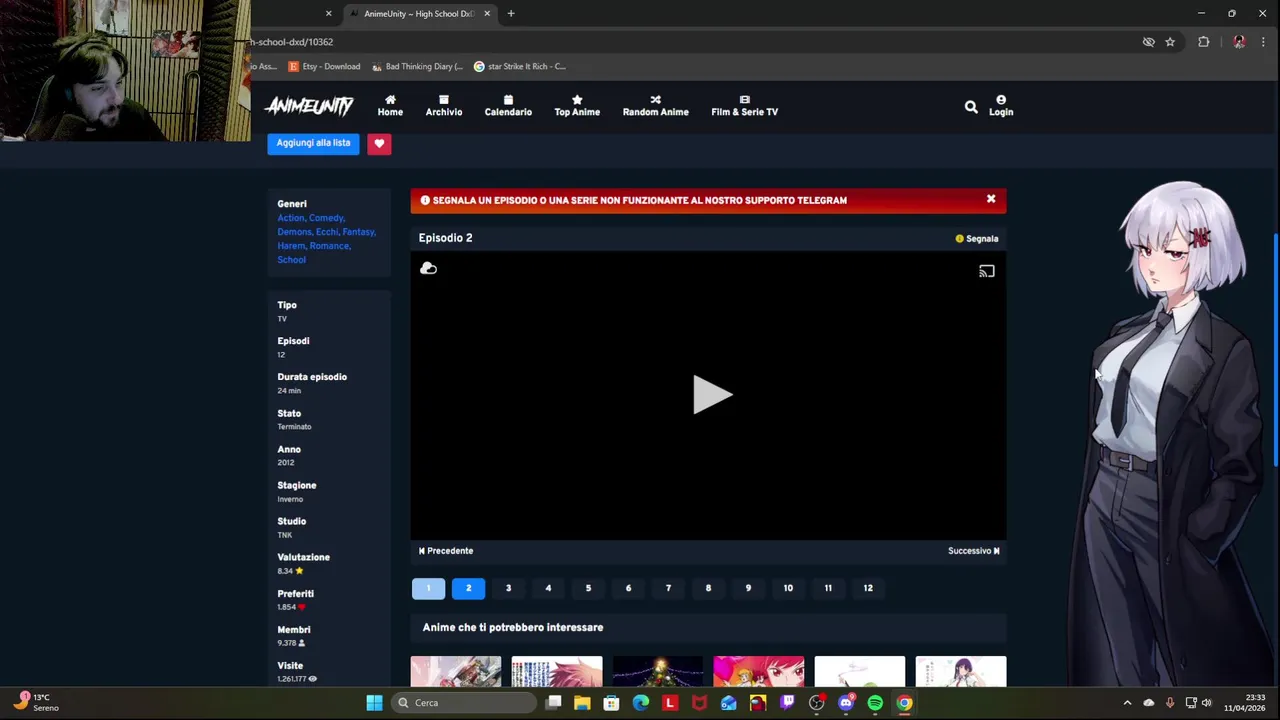
Task: Select episode 7
Action: [668, 588]
